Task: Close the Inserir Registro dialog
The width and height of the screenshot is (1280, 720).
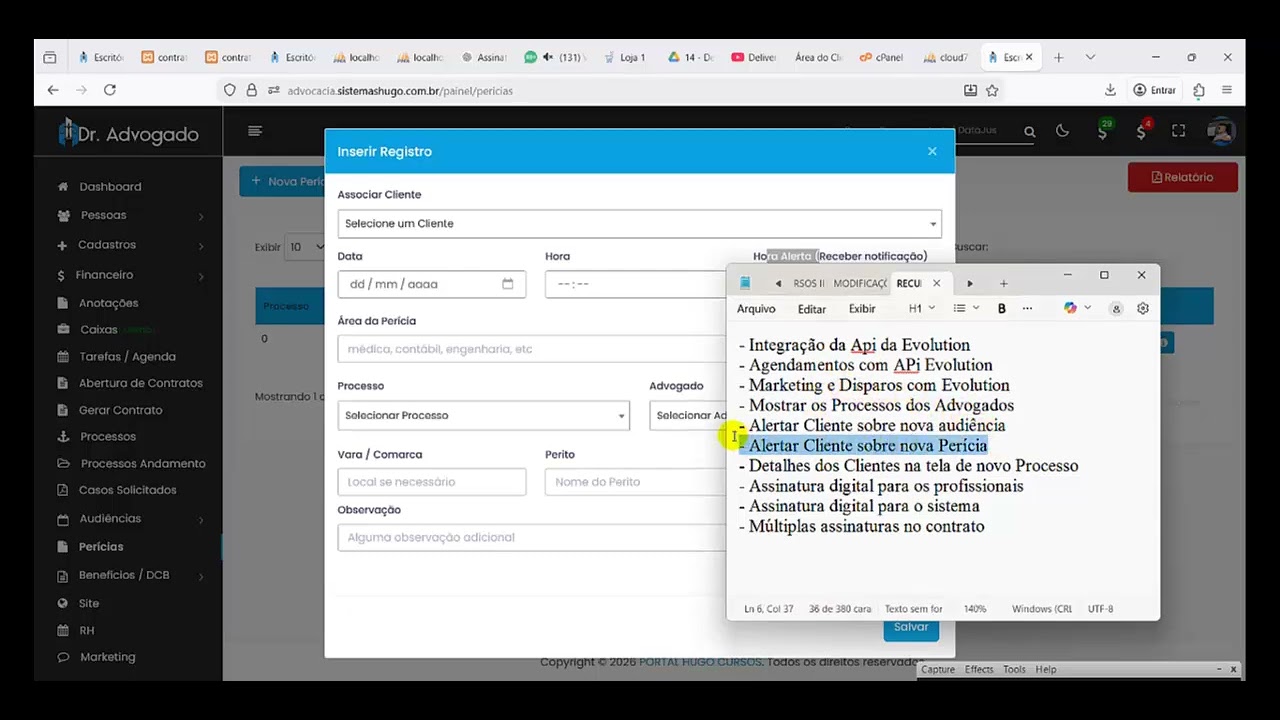Action: coord(932,152)
